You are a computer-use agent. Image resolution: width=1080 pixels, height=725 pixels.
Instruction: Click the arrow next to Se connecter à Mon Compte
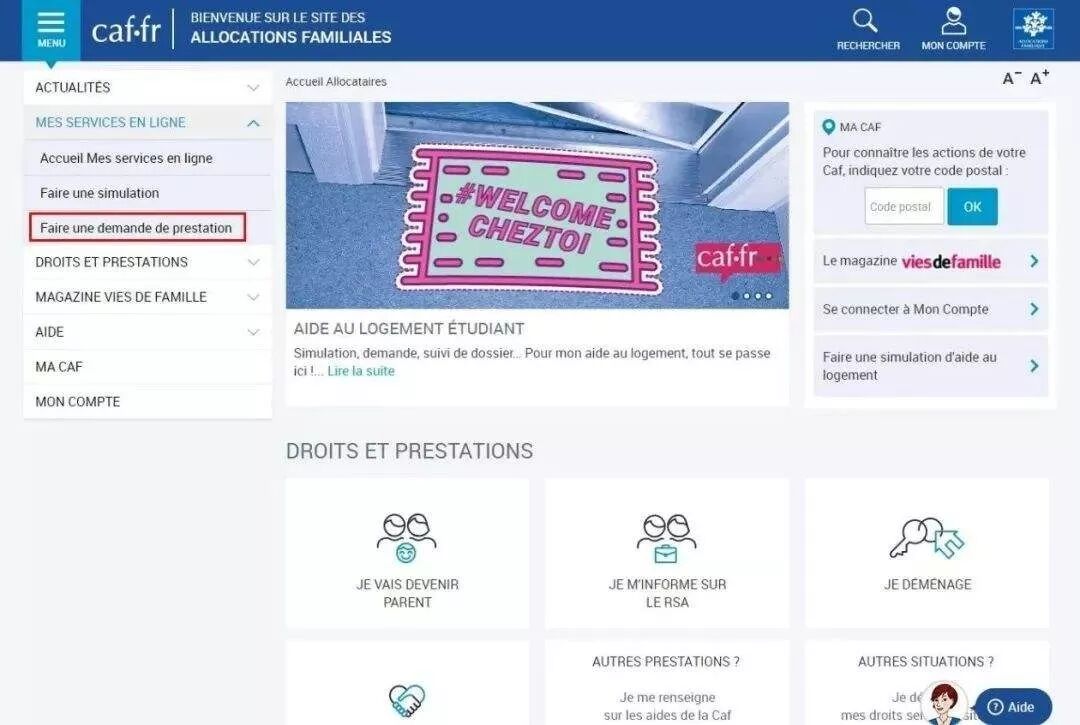coord(1034,309)
